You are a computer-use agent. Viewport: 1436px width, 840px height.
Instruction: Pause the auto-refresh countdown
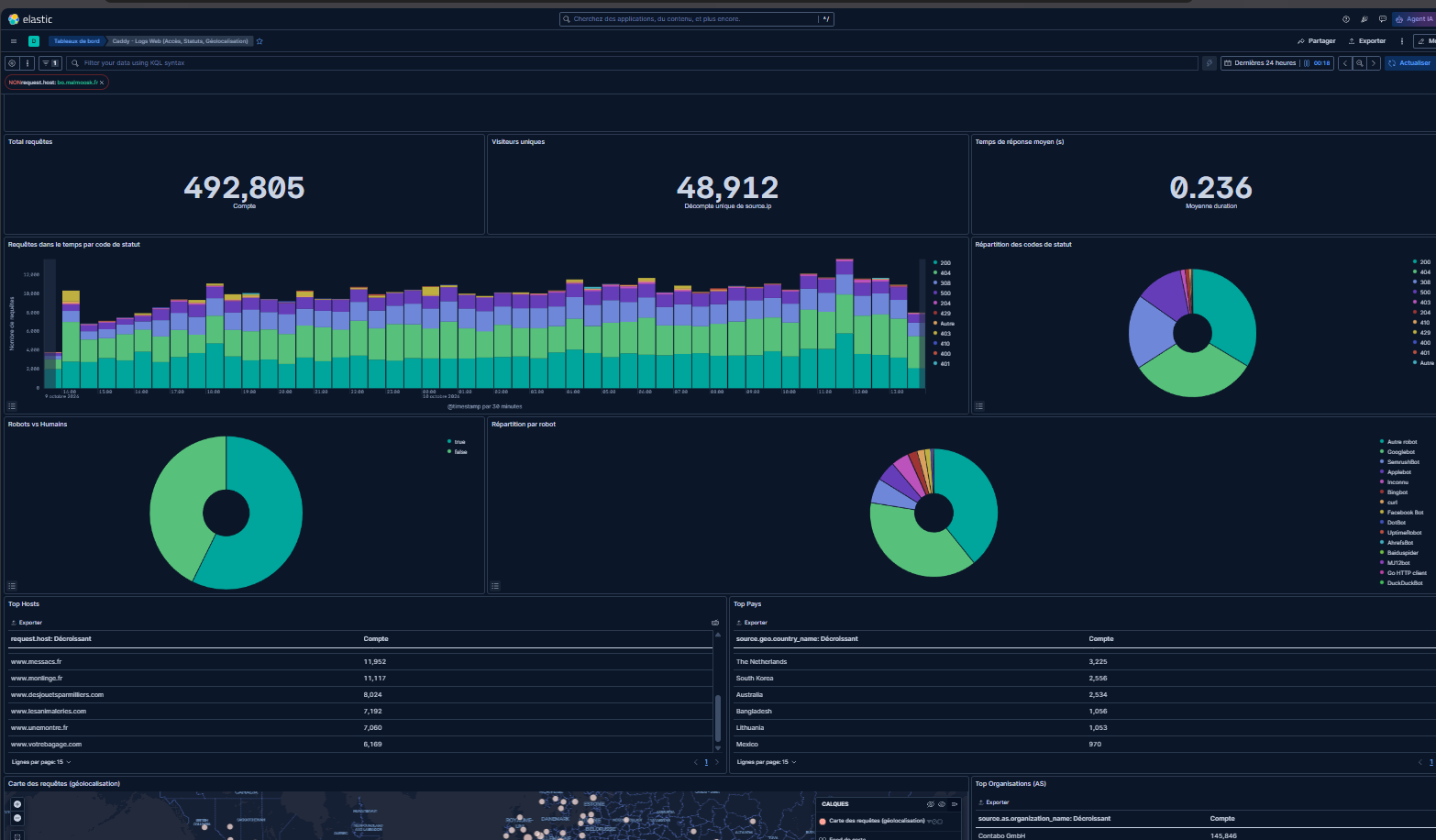(x=1307, y=63)
